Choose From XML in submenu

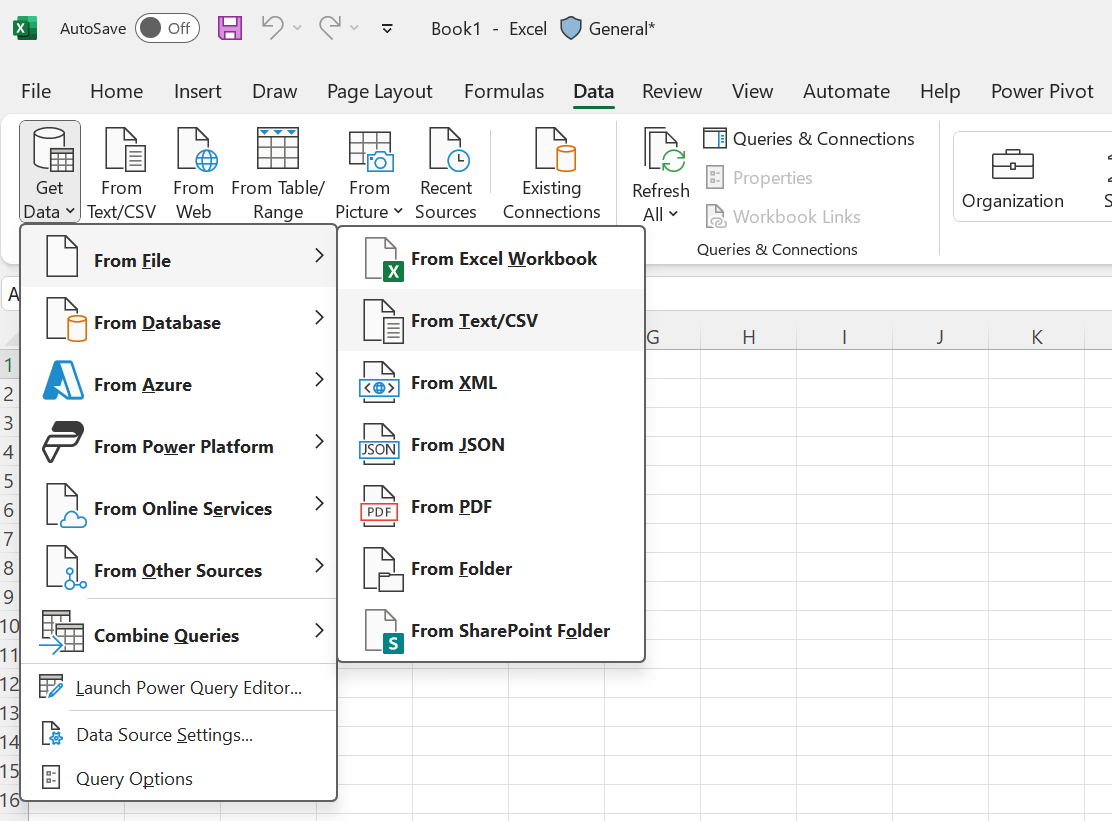tap(491, 383)
